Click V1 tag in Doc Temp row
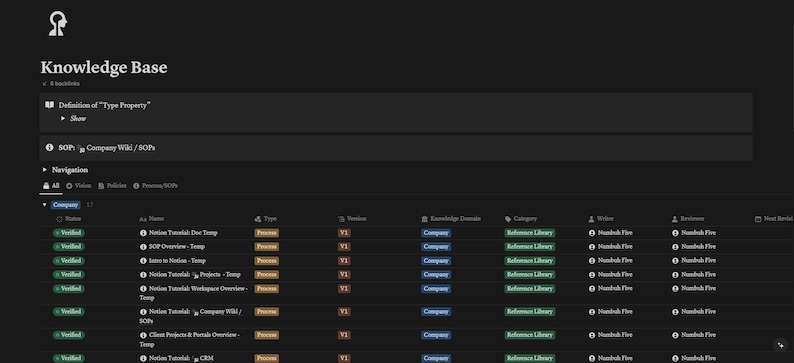 (344, 233)
